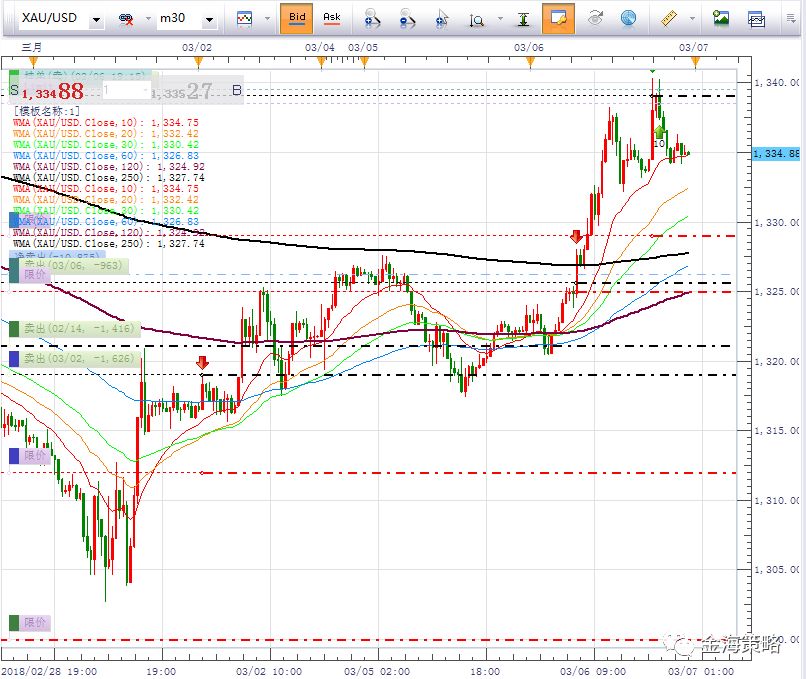The width and height of the screenshot is (806, 679).
Task: Click the zoom out magnifier icon
Action: coord(406,18)
